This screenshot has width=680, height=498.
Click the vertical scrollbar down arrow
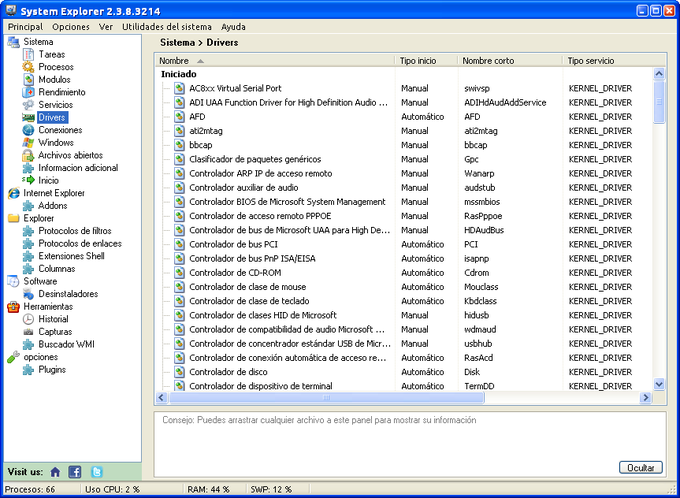pyautogui.click(x=659, y=384)
